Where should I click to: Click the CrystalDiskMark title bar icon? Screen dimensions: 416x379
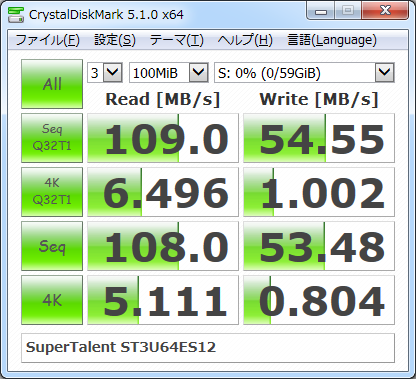(16, 14)
